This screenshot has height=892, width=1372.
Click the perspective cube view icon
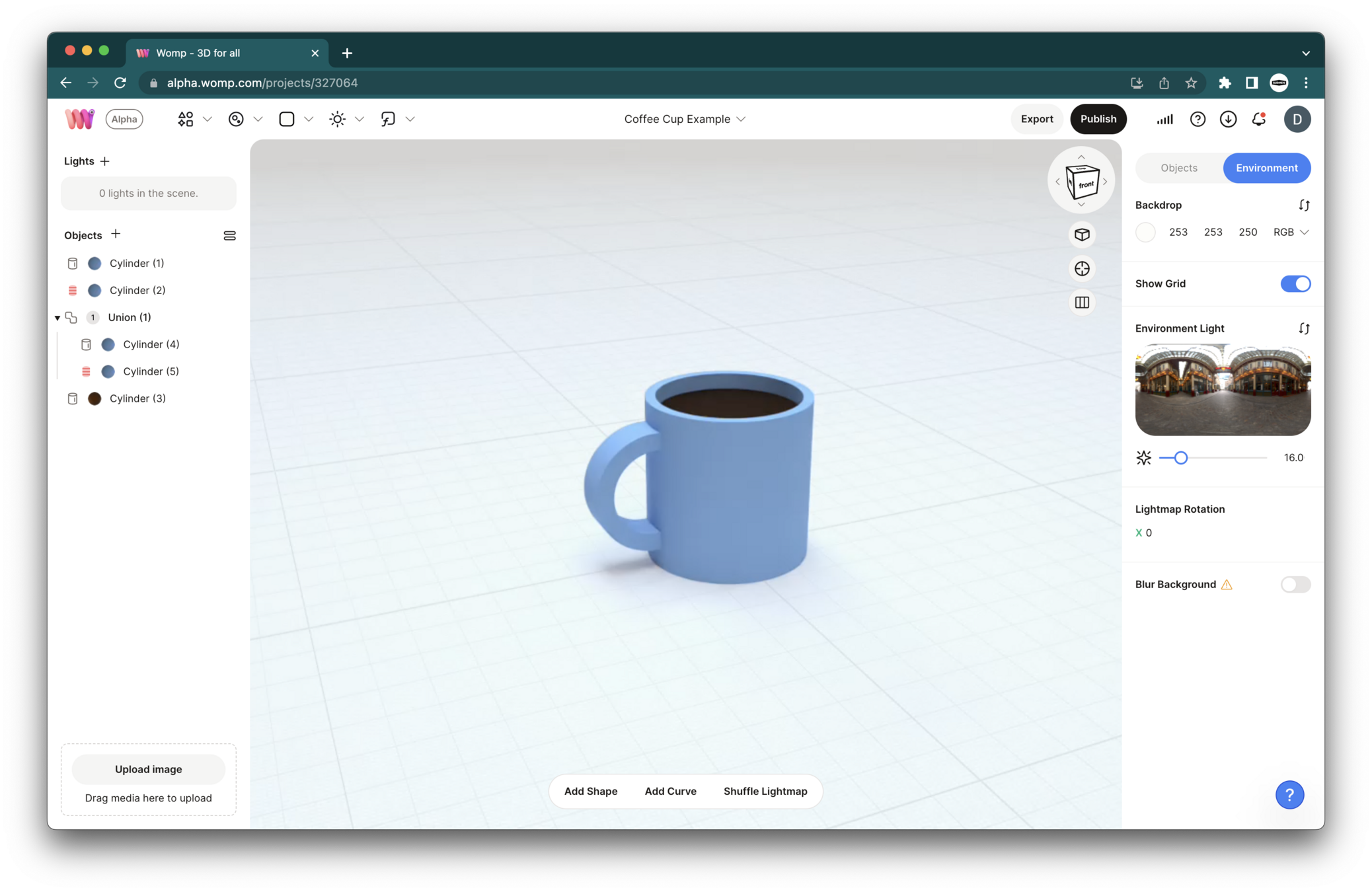pos(1082,235)
